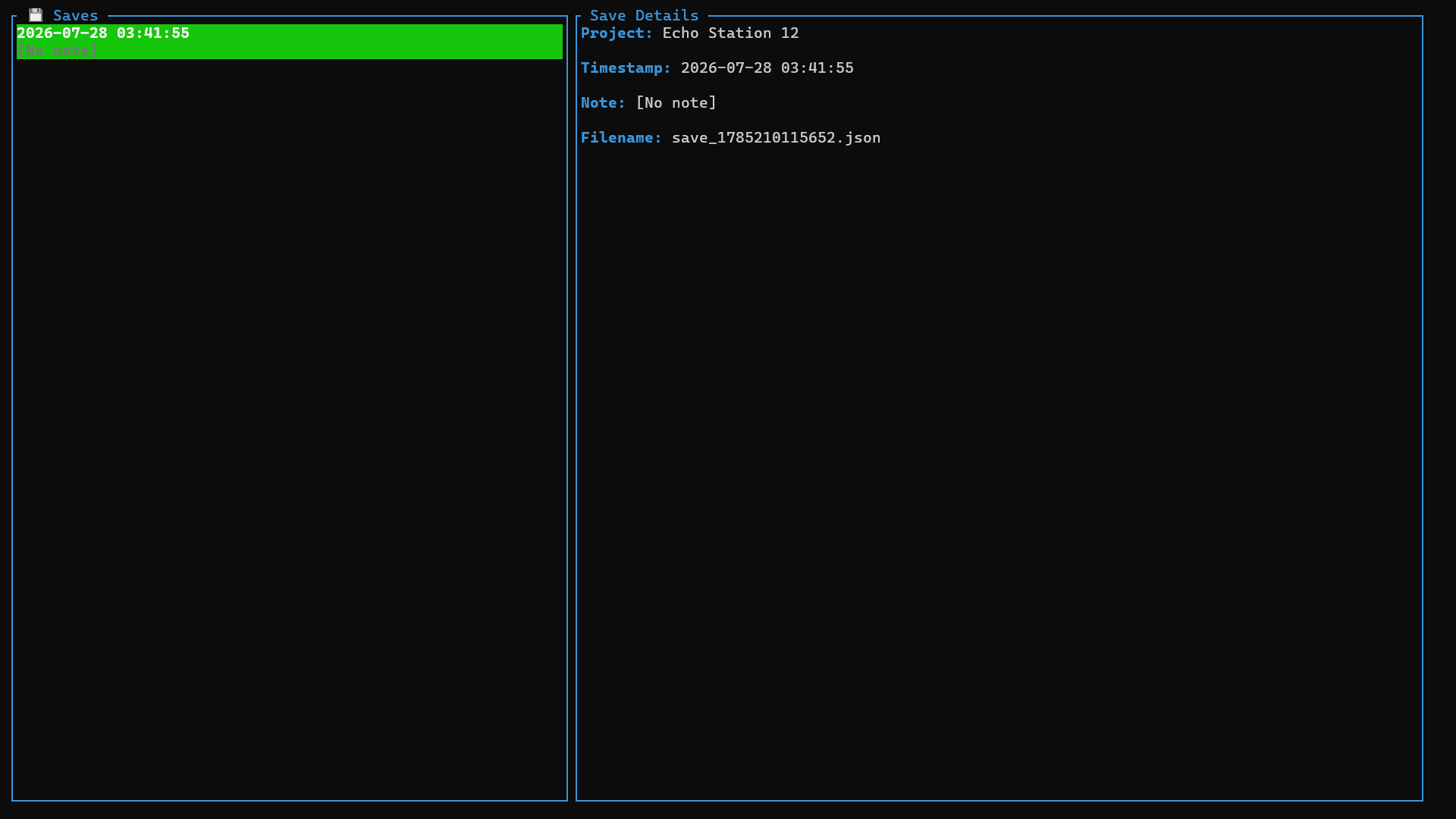The image size is (1456, 819).
Task: Click the Timestamp value in Save Details
Action: (767, 68)
